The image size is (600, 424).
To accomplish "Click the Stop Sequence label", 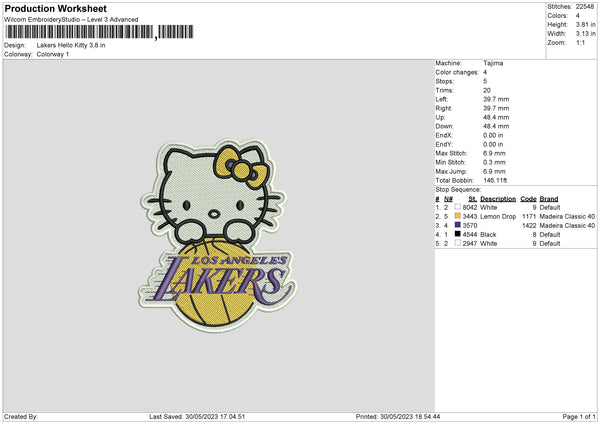I will [458, 189].
